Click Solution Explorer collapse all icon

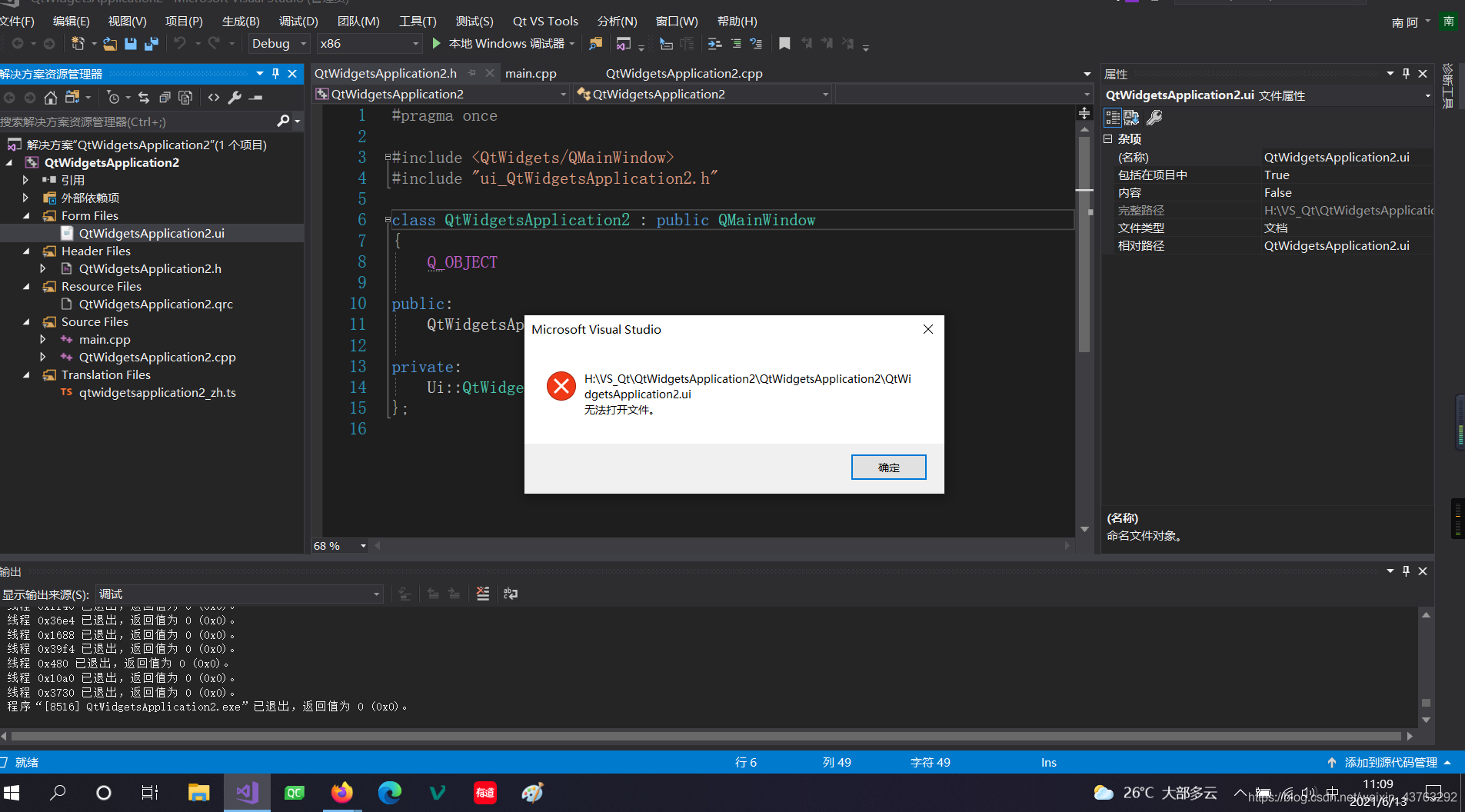click(x=165, y=98)
